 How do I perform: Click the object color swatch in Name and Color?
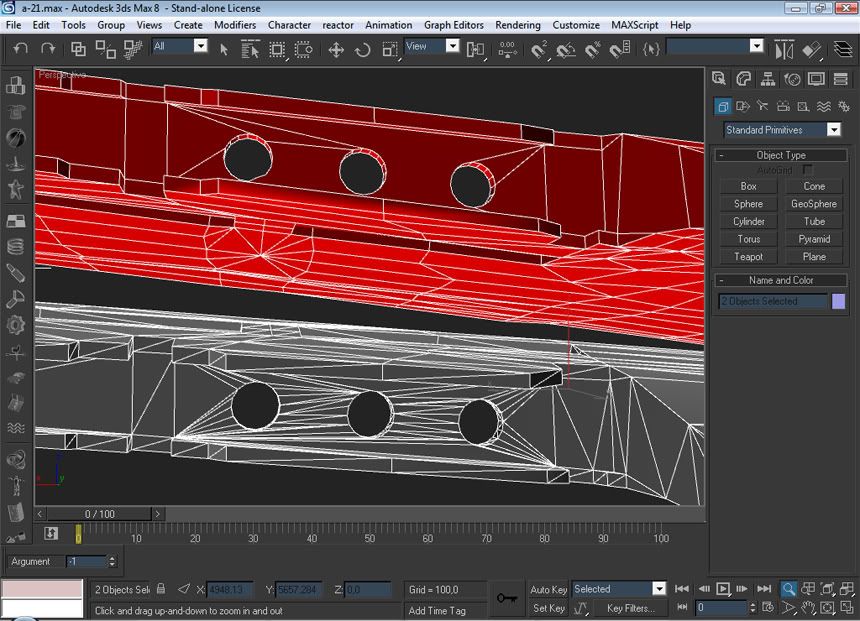point(838,301)
